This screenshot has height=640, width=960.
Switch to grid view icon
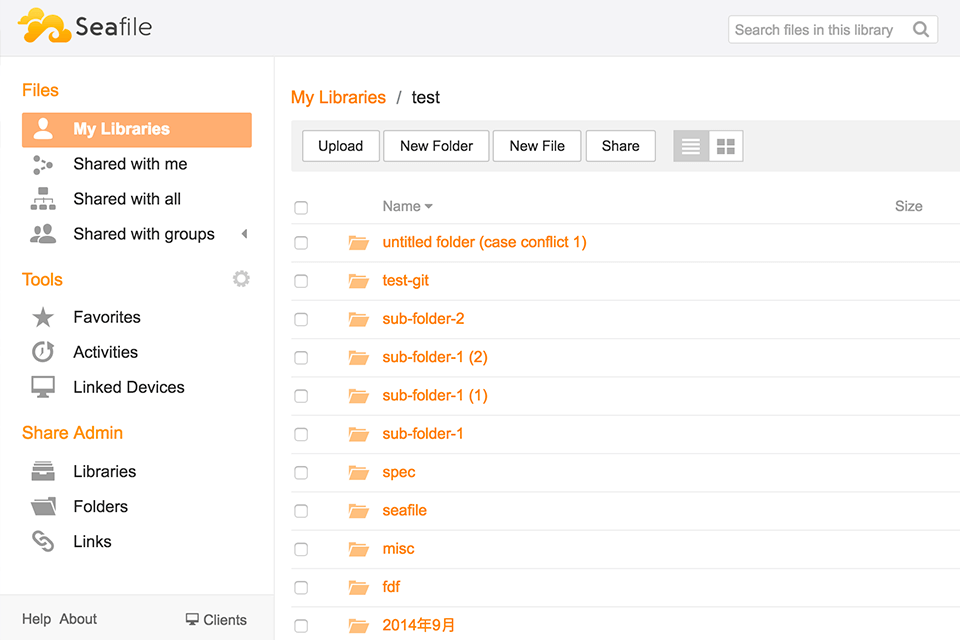pos(725,146)
